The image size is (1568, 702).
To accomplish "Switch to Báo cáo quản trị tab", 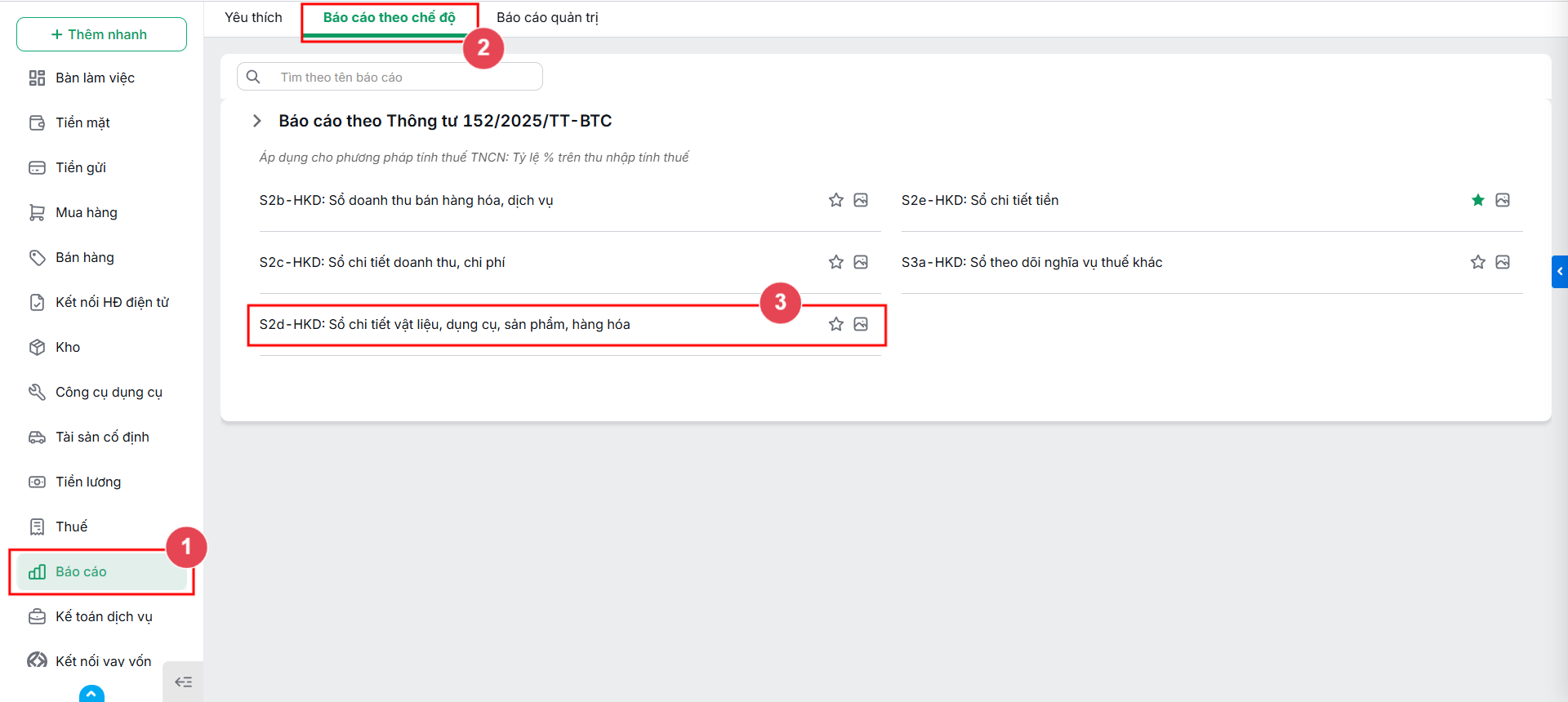I will coord(547,17).
